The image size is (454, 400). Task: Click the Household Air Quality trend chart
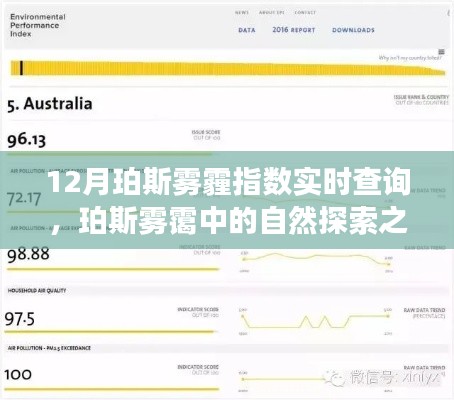click(315, 321)
